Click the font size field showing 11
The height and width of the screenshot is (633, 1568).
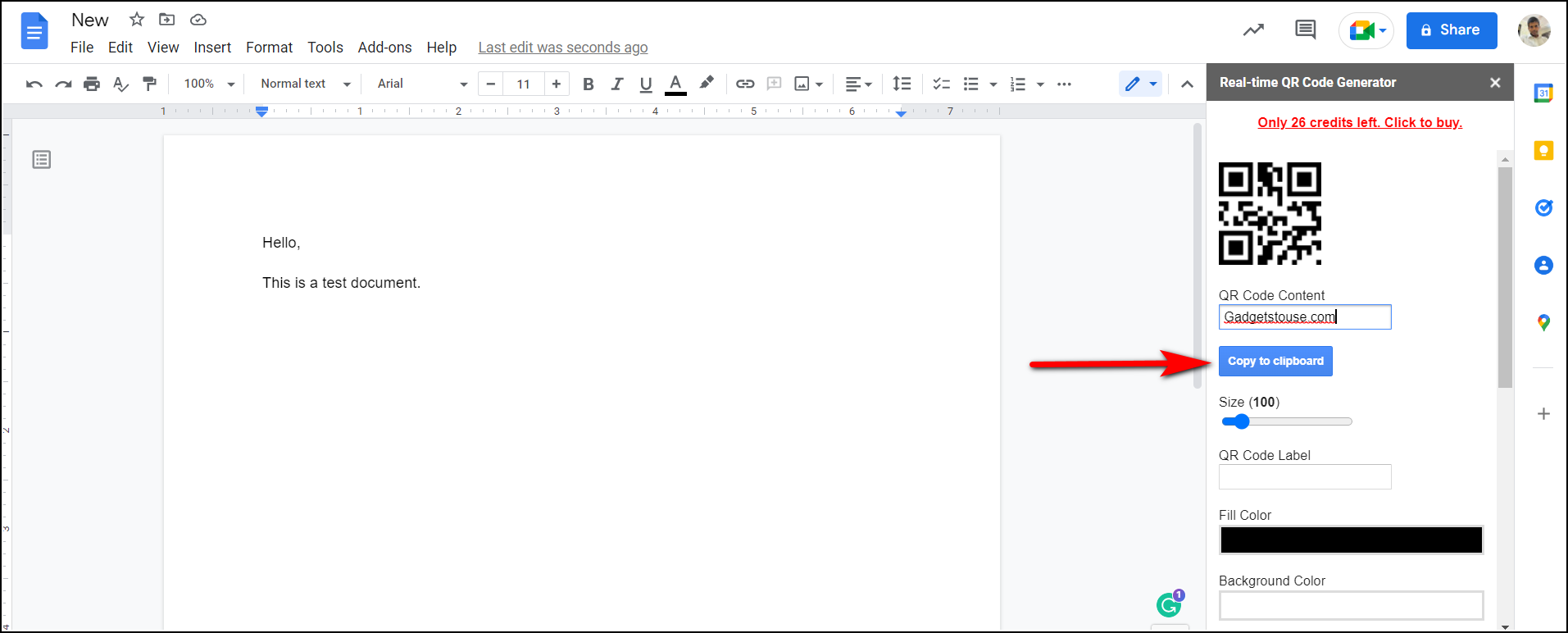click(x=524, y=84)
